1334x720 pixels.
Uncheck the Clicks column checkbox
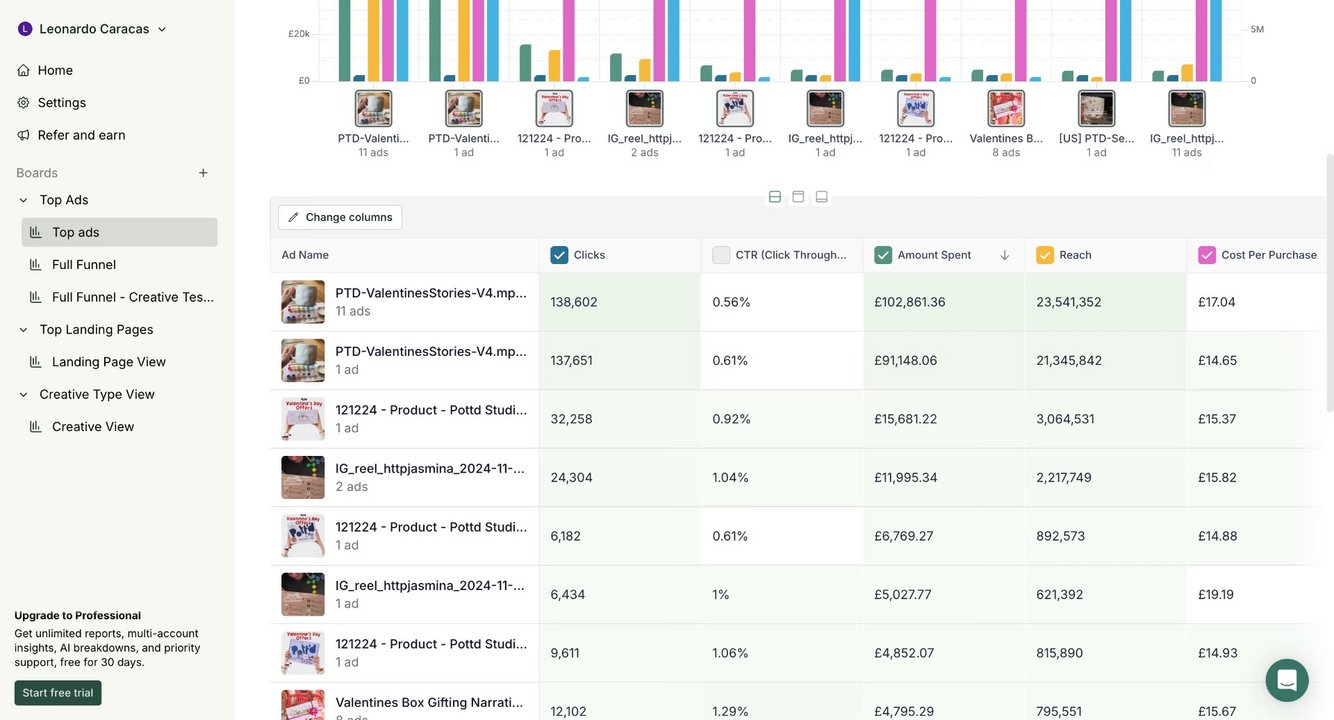[x=559, y=255]
